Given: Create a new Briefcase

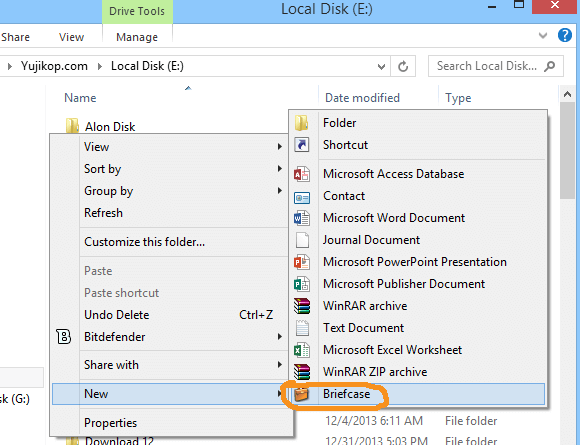Looking at the screenshot, I should tap(418, 394).
